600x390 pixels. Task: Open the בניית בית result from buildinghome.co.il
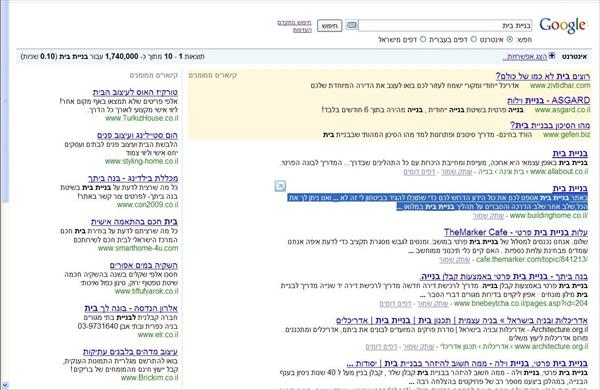point(570,188)
